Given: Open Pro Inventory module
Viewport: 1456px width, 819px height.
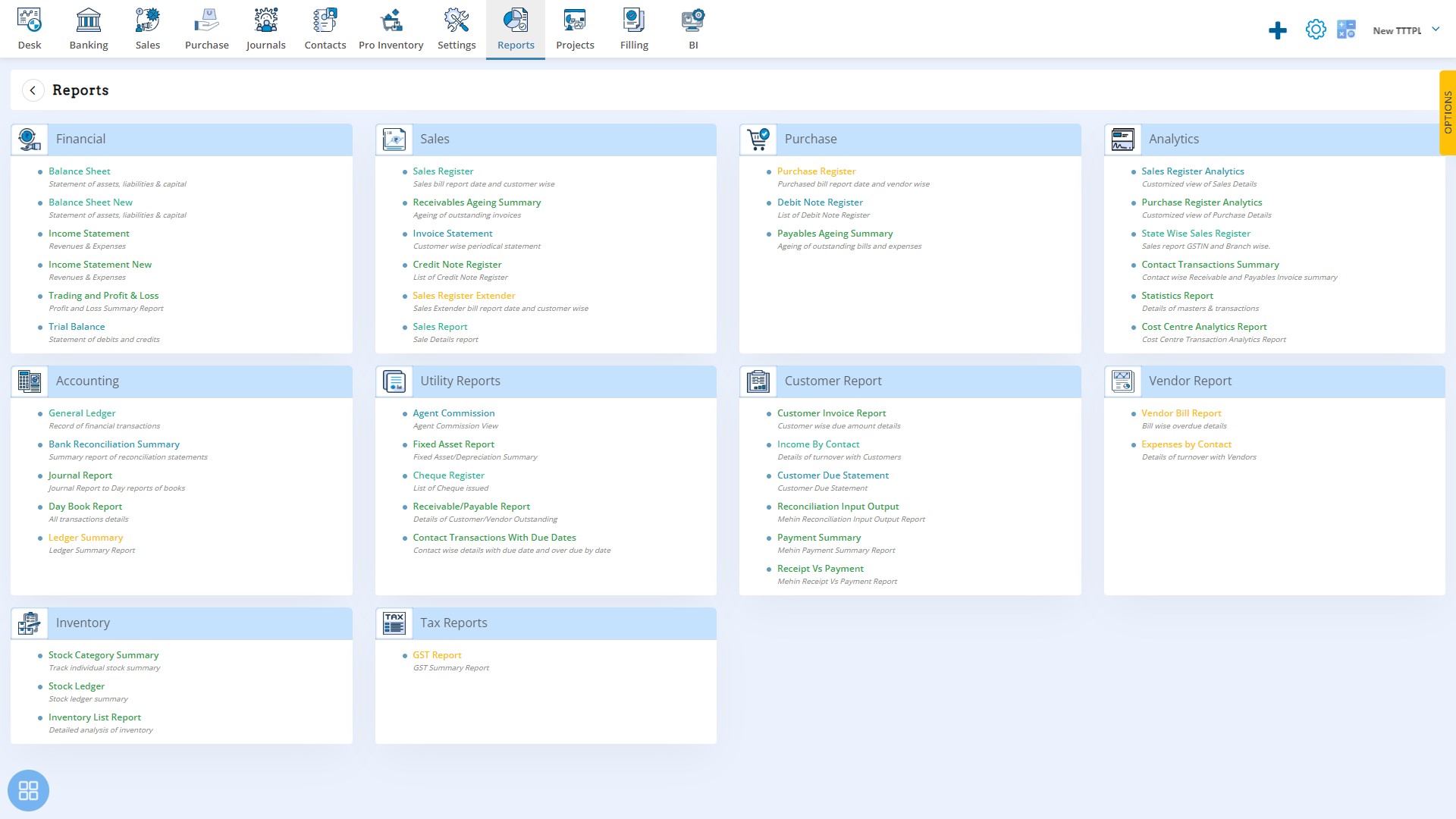Looking at the screenshot, I should click(x=391, y=29).
